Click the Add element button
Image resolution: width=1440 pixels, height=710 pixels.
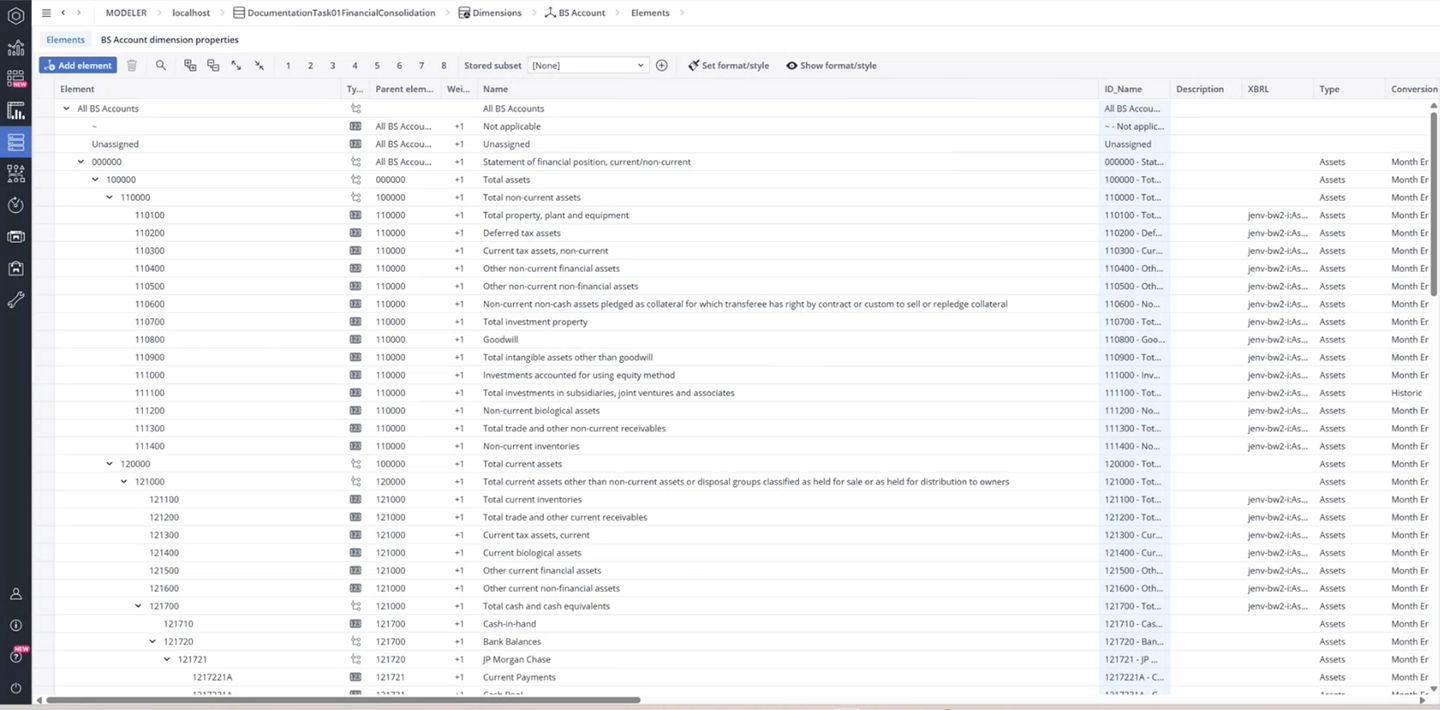pos(78,65)
